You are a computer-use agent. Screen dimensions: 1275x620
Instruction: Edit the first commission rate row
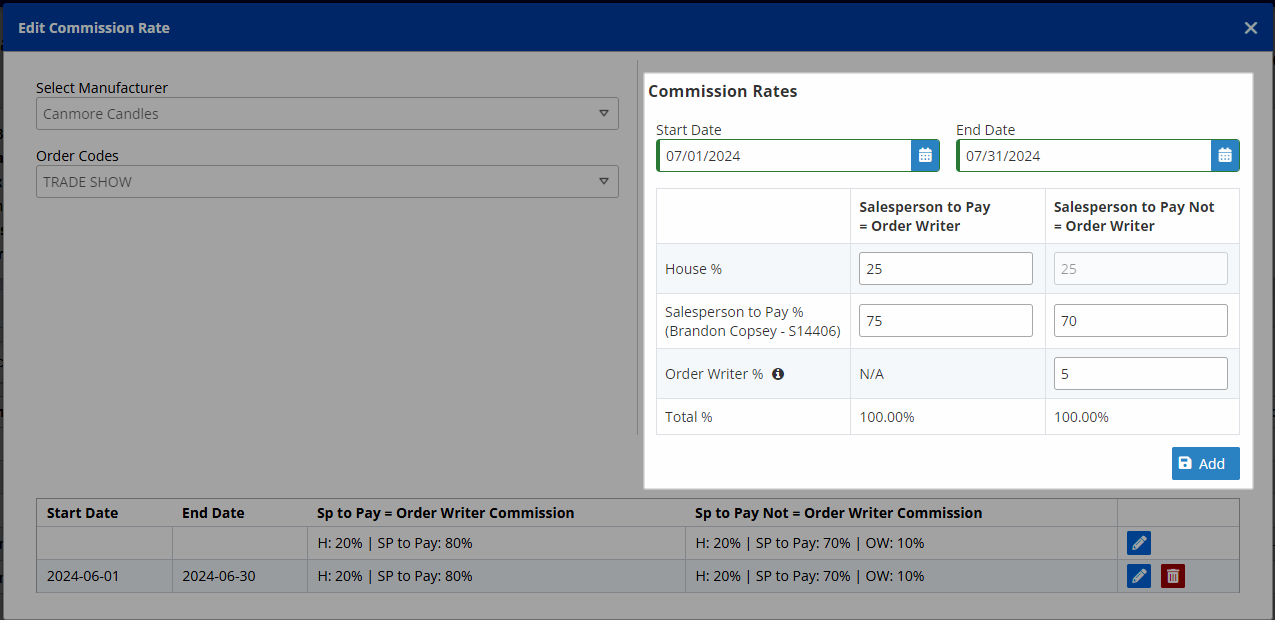coord(1138,543)
